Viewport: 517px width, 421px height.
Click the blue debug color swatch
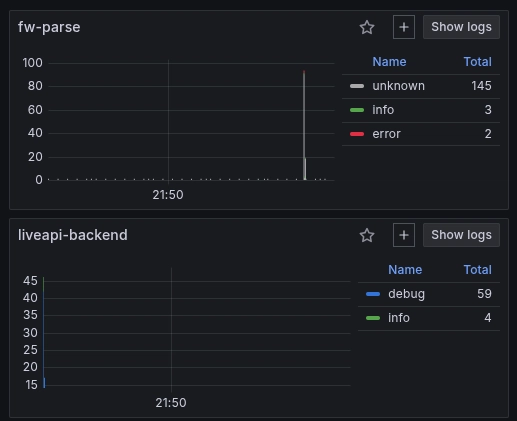pos(373,294)
